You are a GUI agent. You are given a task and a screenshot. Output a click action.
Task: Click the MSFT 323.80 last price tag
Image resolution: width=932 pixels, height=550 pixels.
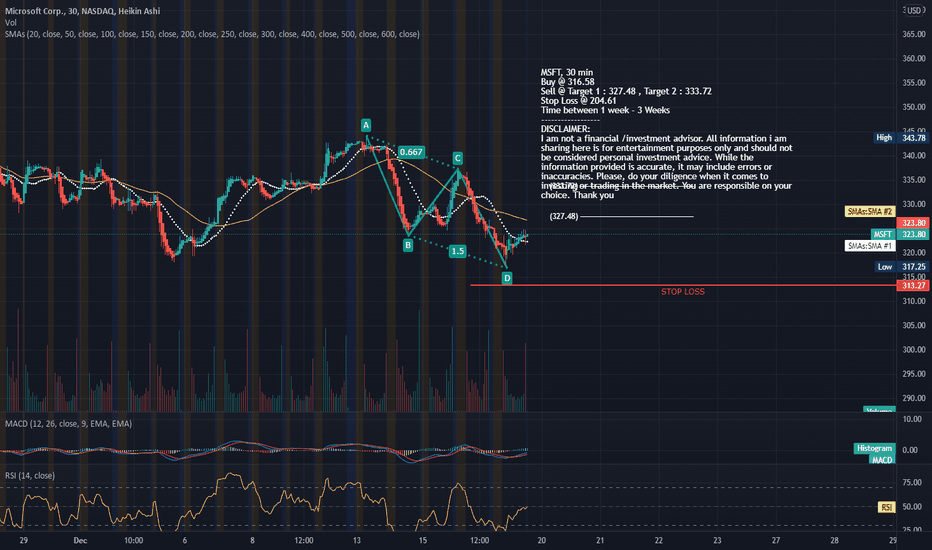click(x=900, y=234)
